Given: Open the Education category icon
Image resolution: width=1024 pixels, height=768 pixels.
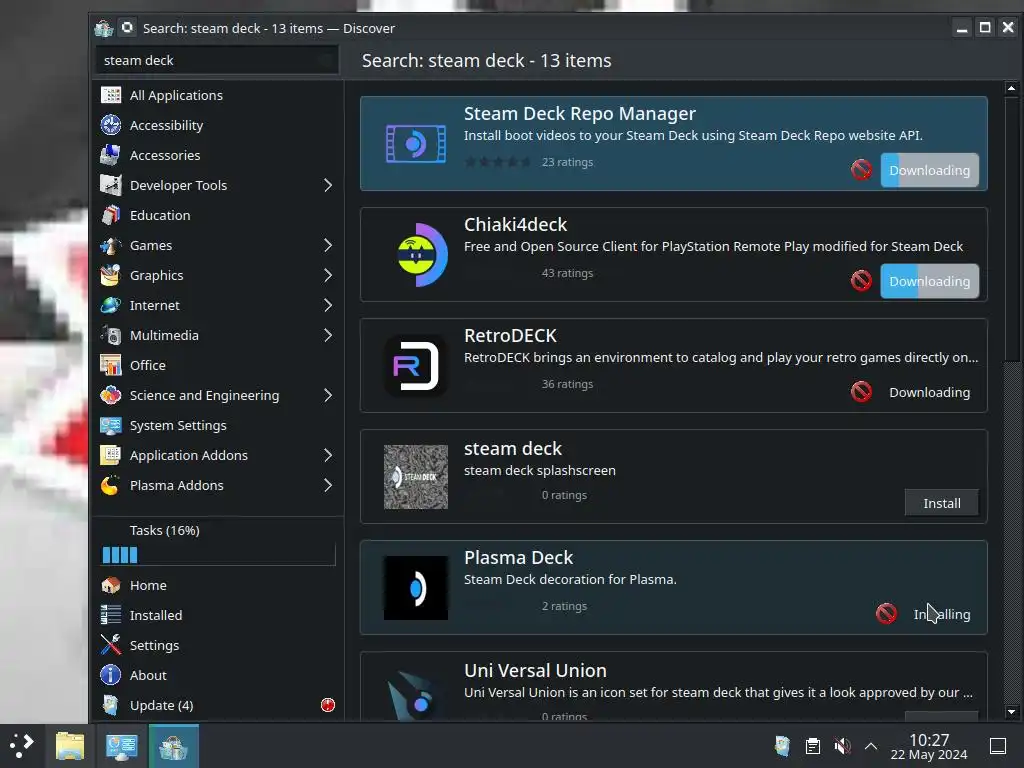Looking at the screenshot, I should coord(110,216).
